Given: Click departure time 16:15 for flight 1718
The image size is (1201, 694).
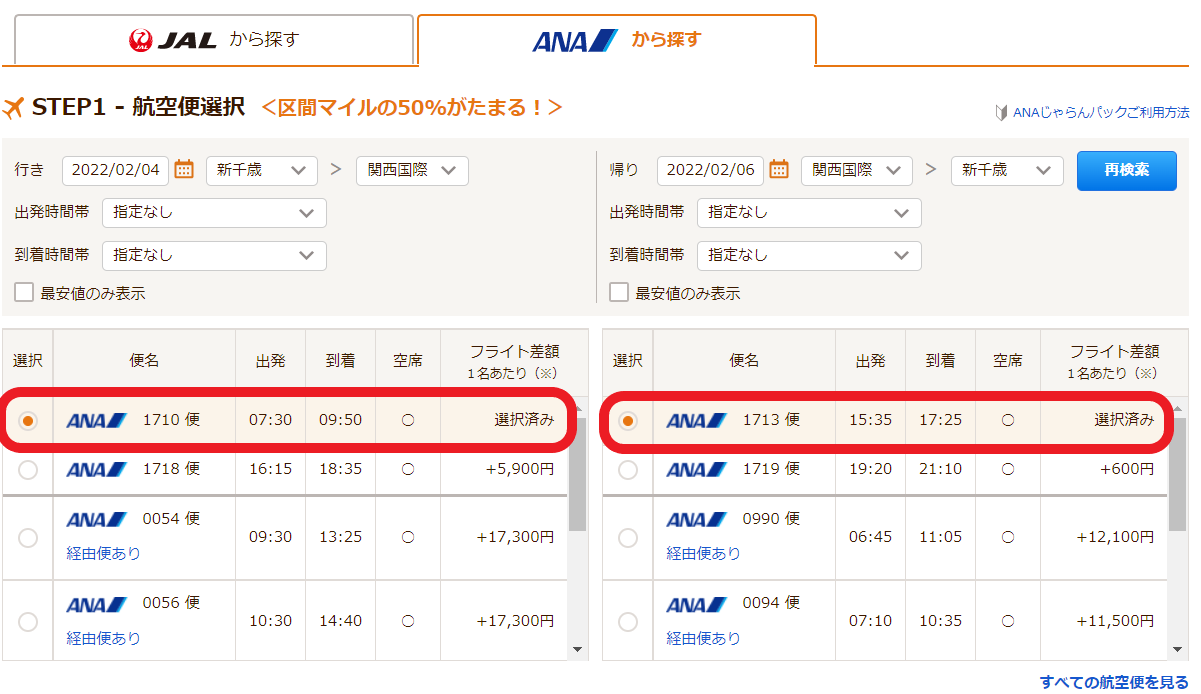Looking at the screenshot, I should 270,469.
